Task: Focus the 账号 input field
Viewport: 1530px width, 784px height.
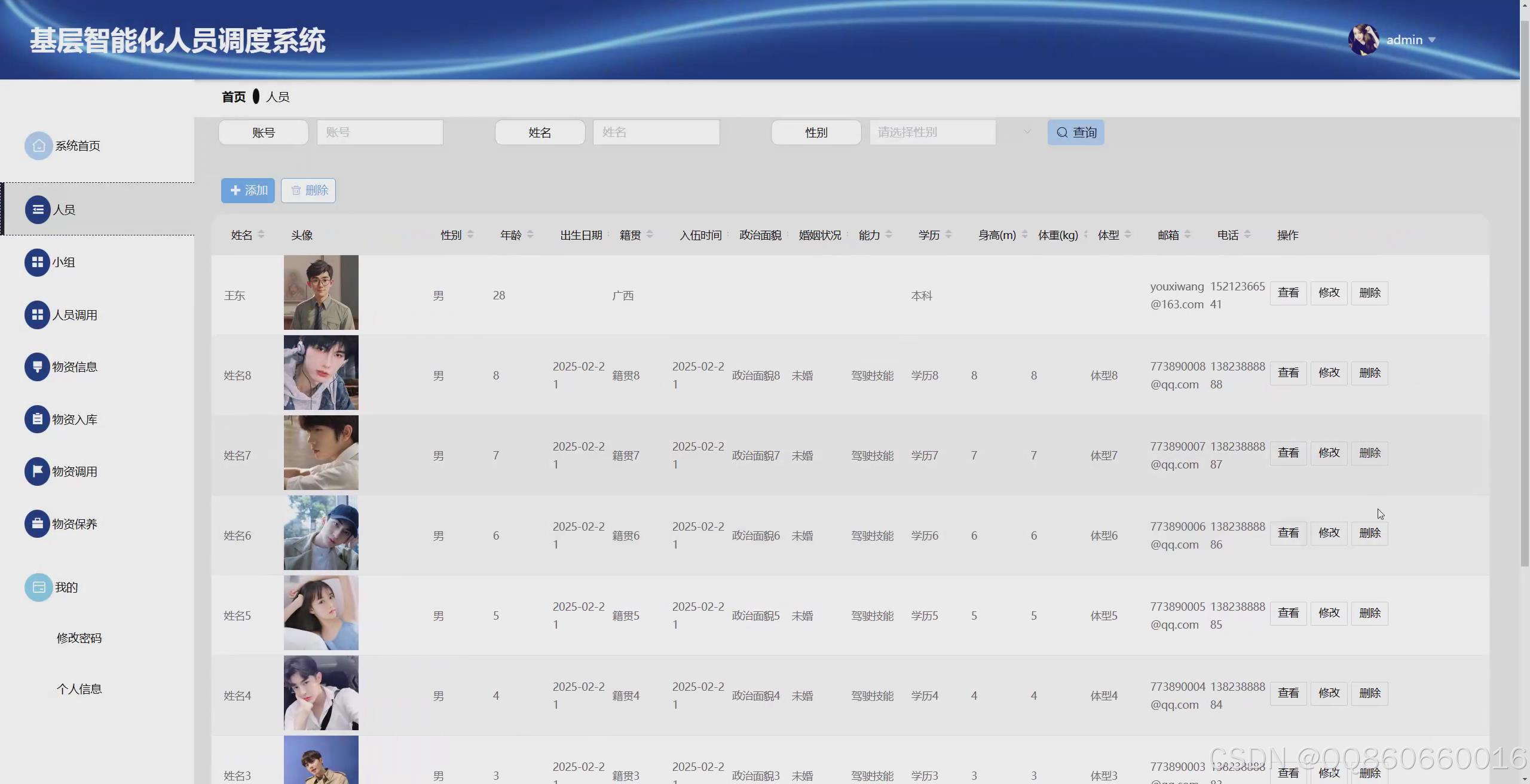Action: 380,132
